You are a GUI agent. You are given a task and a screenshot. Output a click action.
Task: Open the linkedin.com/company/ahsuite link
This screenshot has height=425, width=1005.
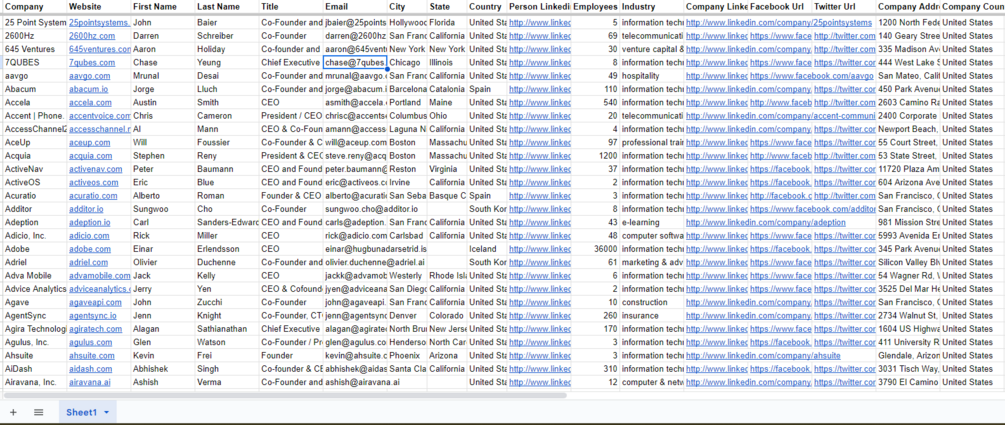(763, 355)
